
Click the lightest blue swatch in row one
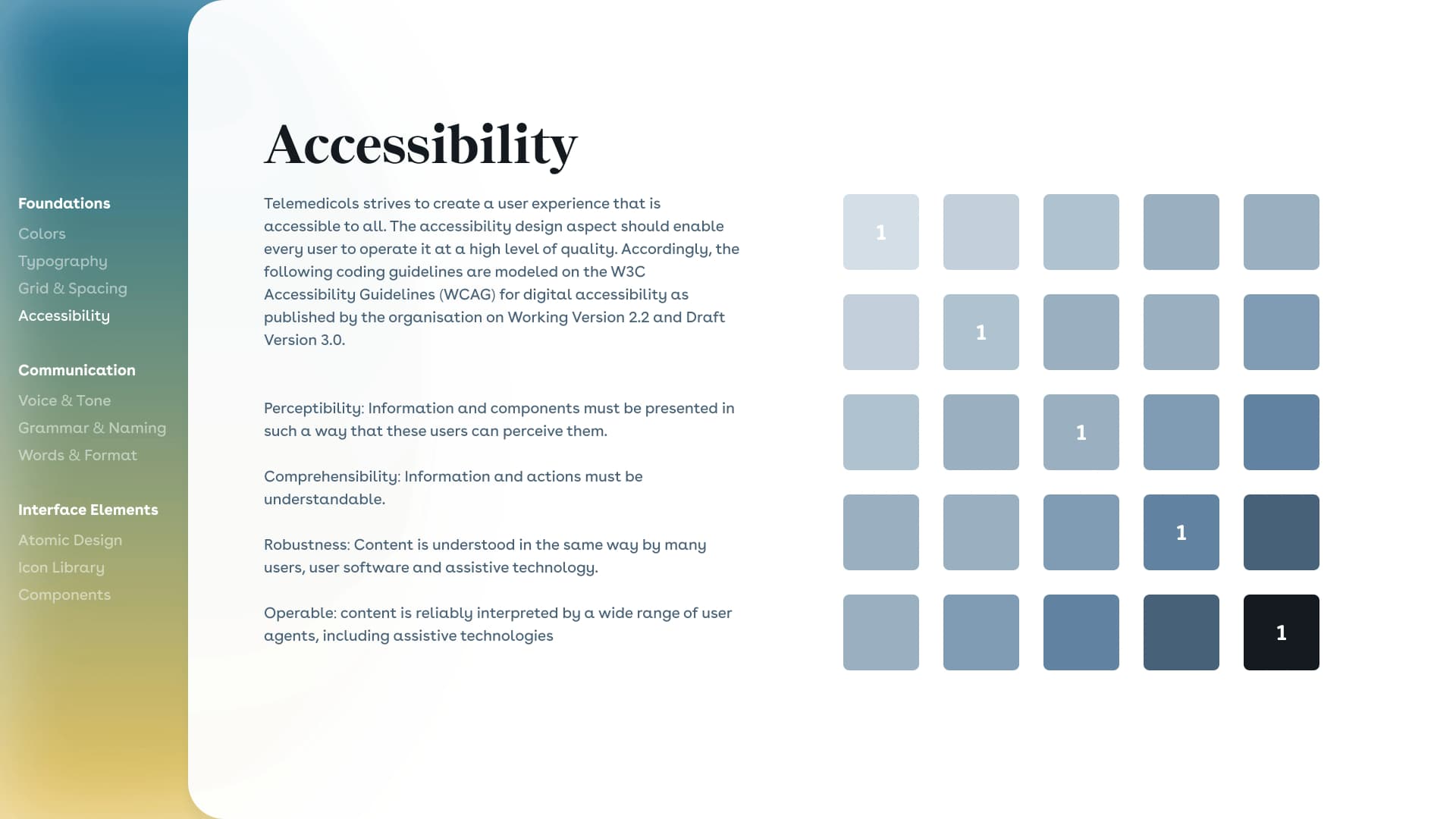point(881,232)
